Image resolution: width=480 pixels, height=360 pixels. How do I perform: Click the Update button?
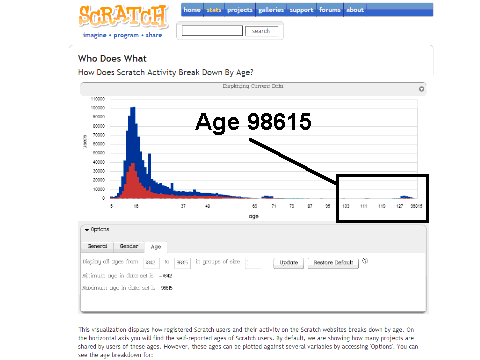click(x=289, y=263)
